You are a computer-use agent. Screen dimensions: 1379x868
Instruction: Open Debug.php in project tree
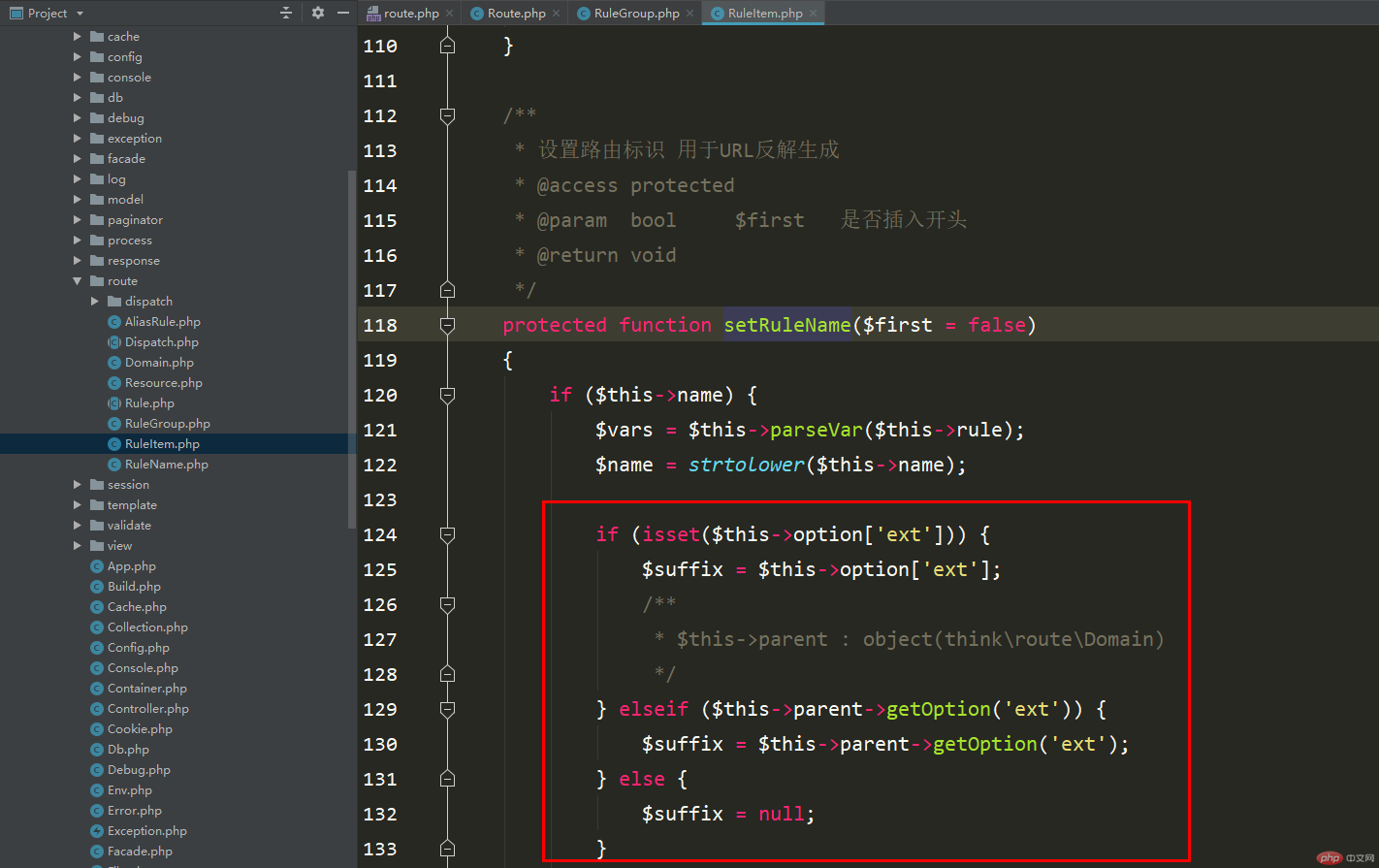(139, 770)
